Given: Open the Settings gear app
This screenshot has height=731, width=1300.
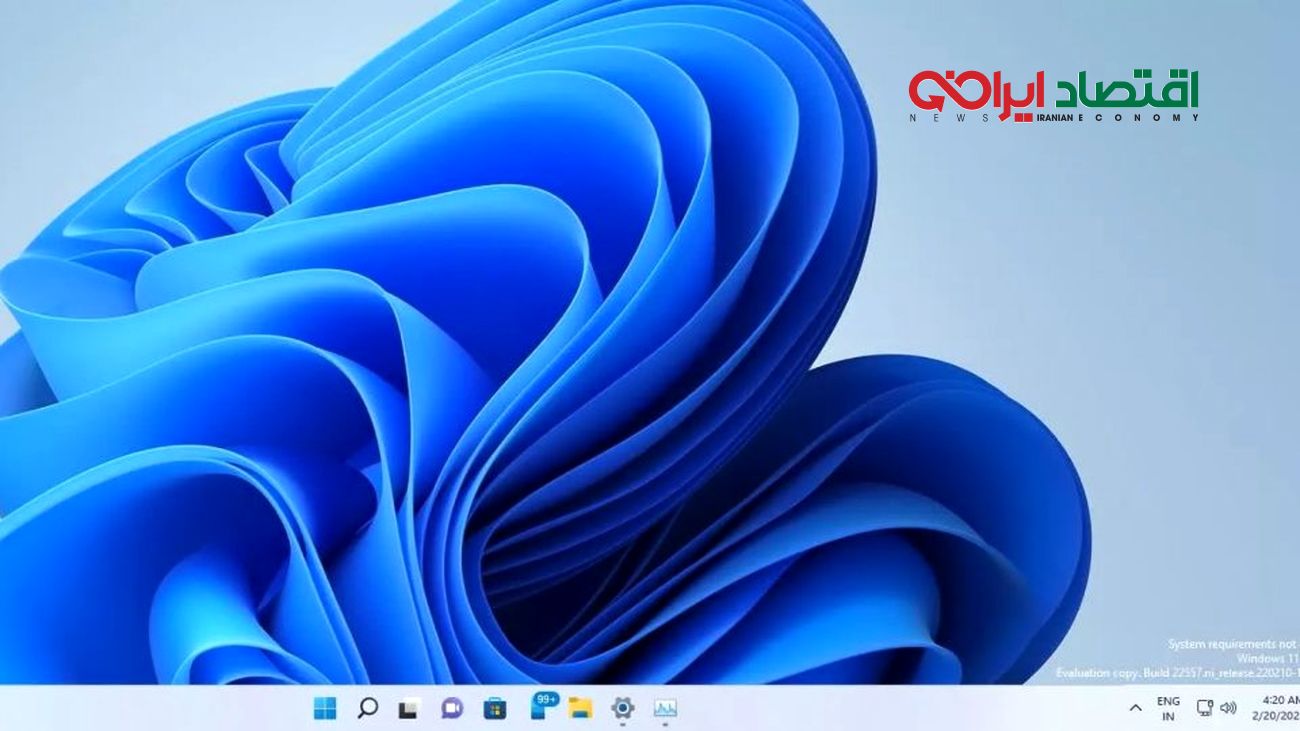Looking at the screenshot, I should coord(622,709).
